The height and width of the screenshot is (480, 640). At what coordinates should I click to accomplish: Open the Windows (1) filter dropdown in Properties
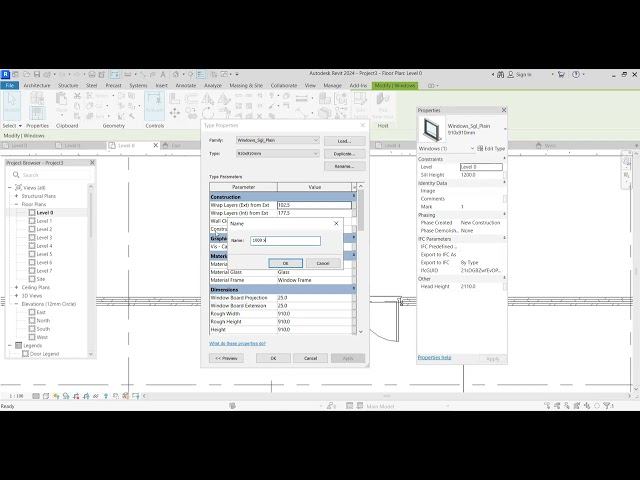(x=472, y=149)
